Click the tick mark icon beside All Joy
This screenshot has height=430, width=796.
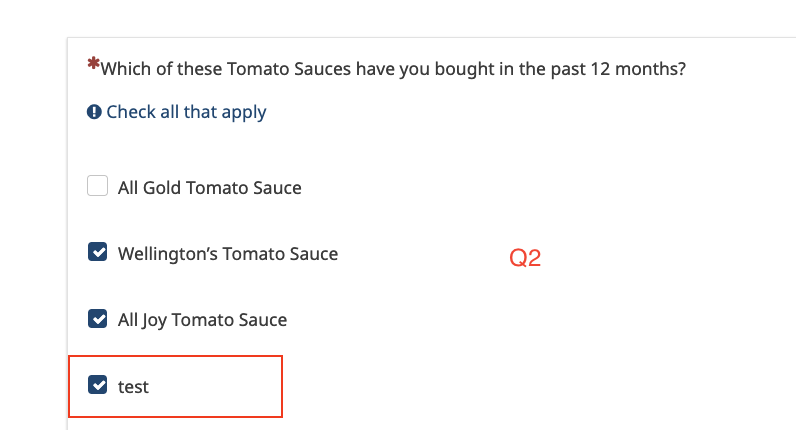[97, 319]
